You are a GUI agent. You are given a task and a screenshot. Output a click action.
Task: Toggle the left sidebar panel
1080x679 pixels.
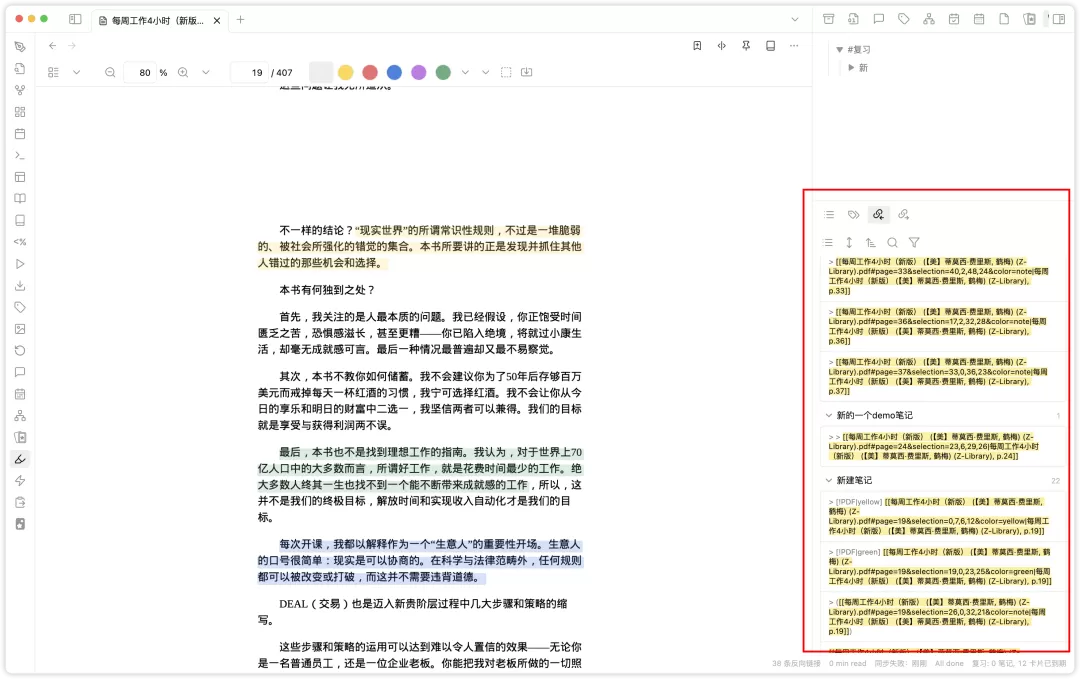click(75, 19)
